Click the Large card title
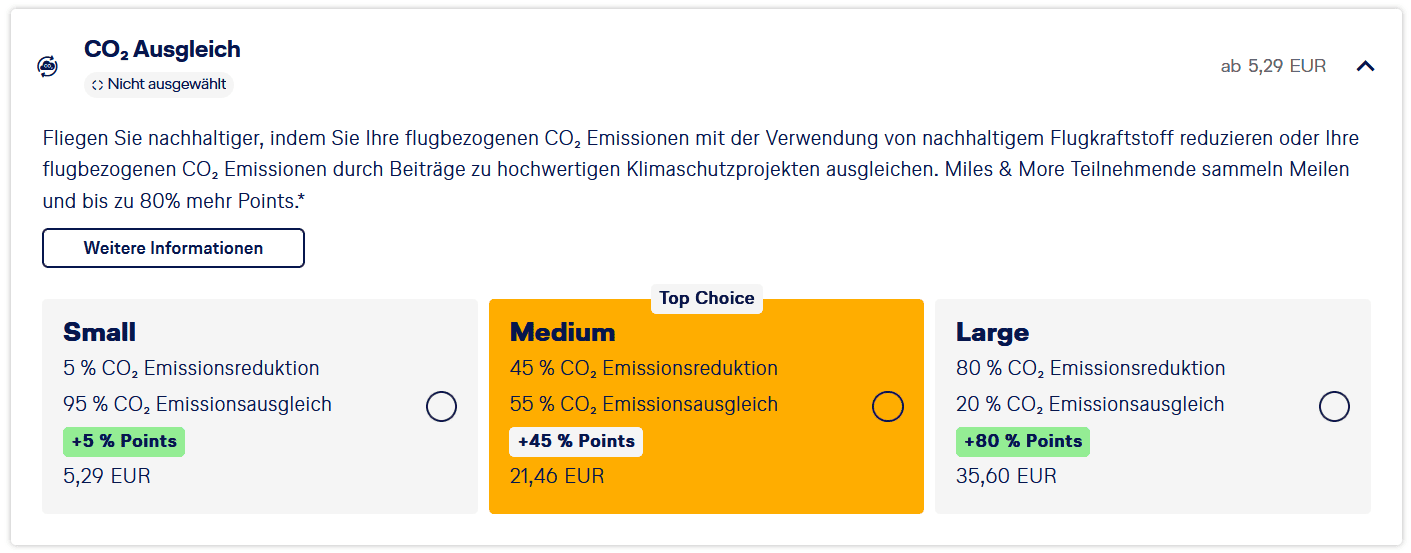Image resolution: width=1411 pixels, height=553 pixels. coord(992,332)
